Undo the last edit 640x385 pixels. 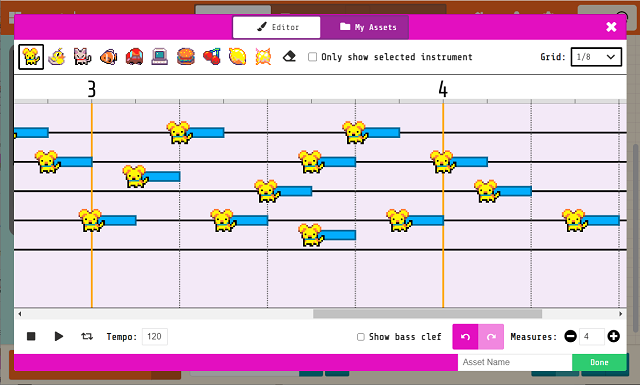click(x=465, y=337)
